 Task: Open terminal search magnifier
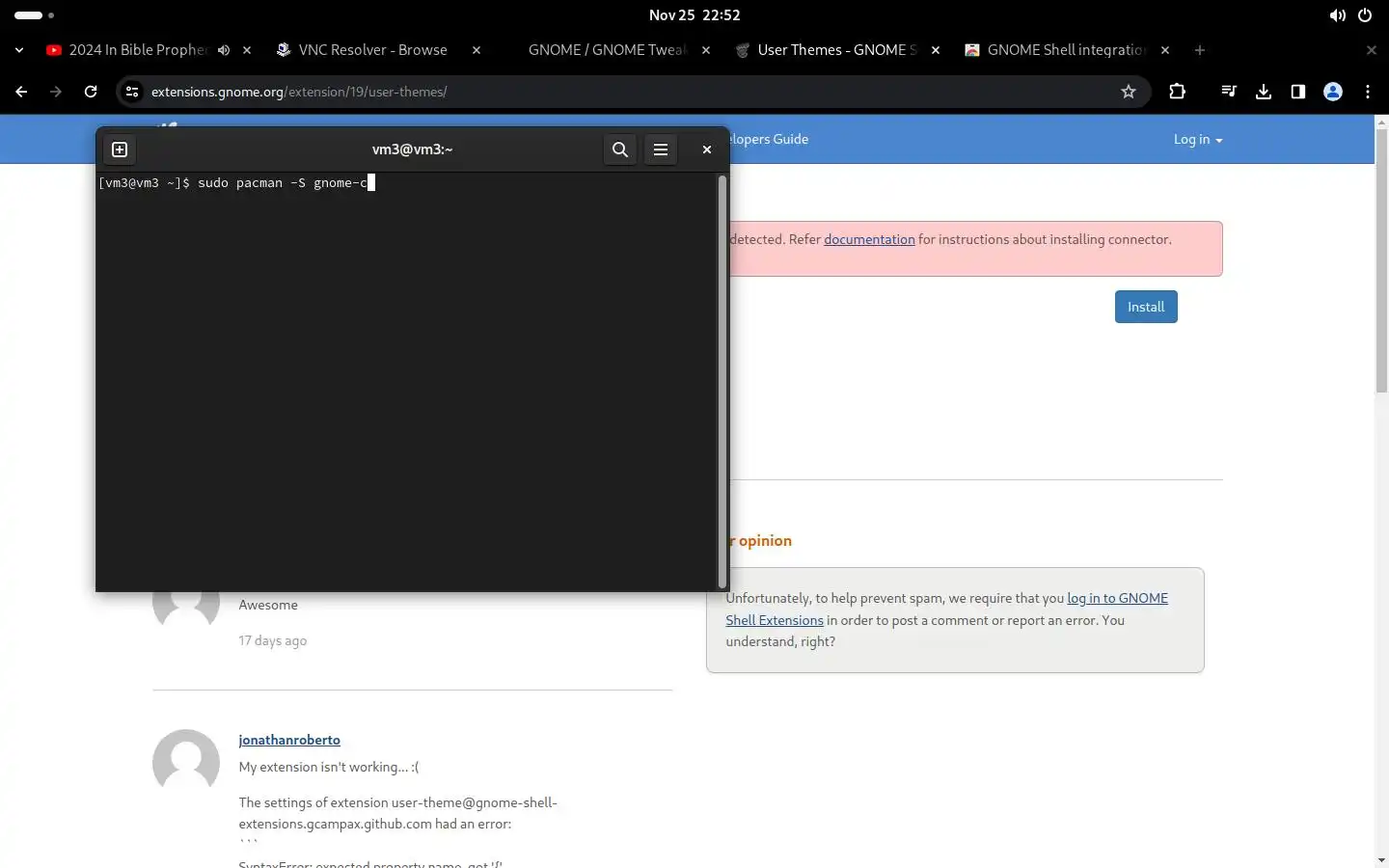(620, 149)
